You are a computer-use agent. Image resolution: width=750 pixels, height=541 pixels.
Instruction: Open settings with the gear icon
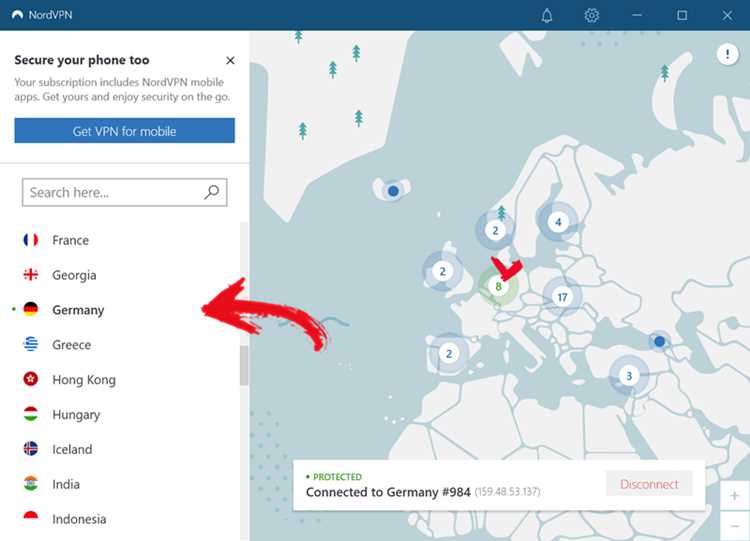click(592, 15)
